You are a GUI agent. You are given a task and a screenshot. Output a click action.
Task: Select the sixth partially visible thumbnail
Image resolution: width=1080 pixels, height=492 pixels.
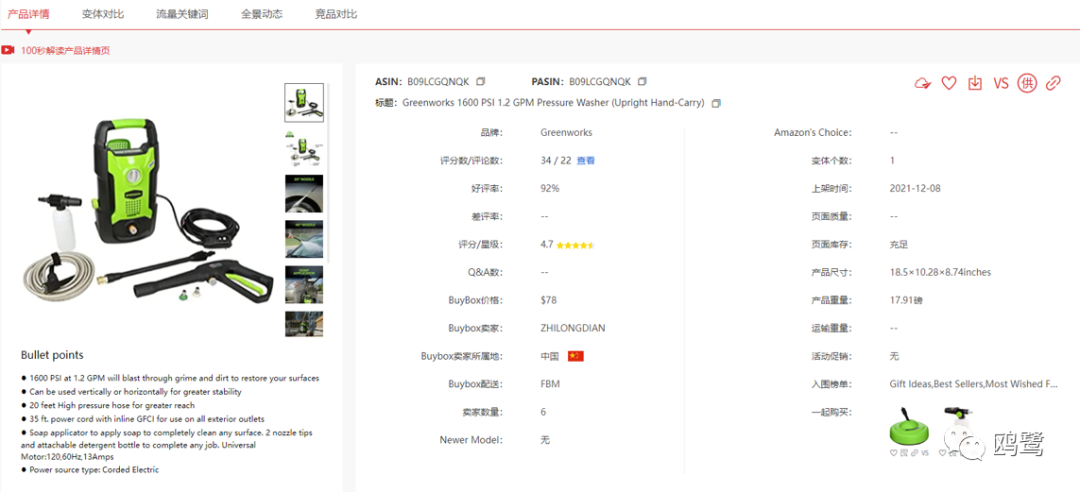[x=304, y=324]
